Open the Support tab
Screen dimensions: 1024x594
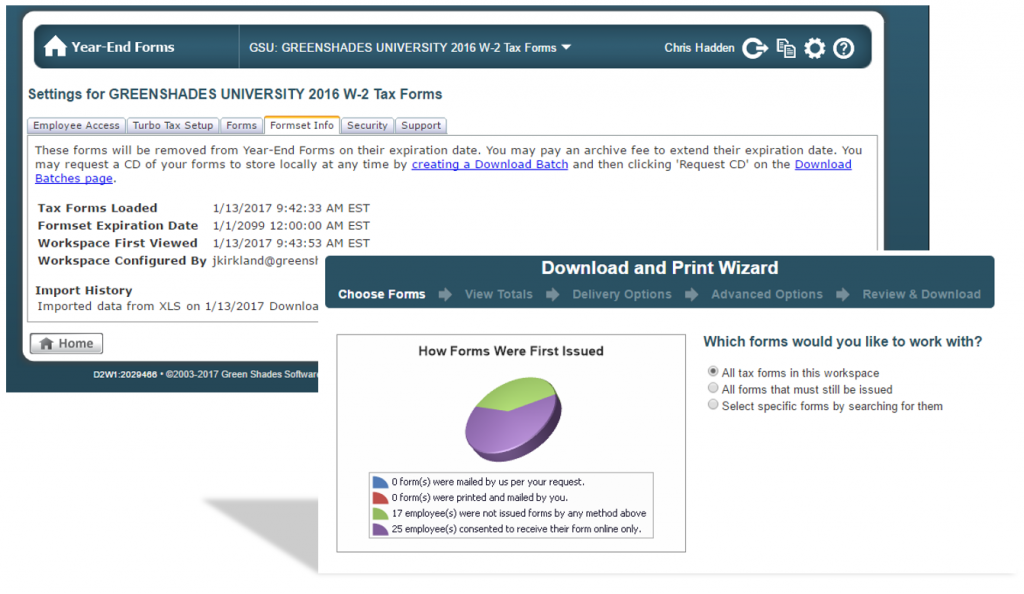tap(421, 125)
